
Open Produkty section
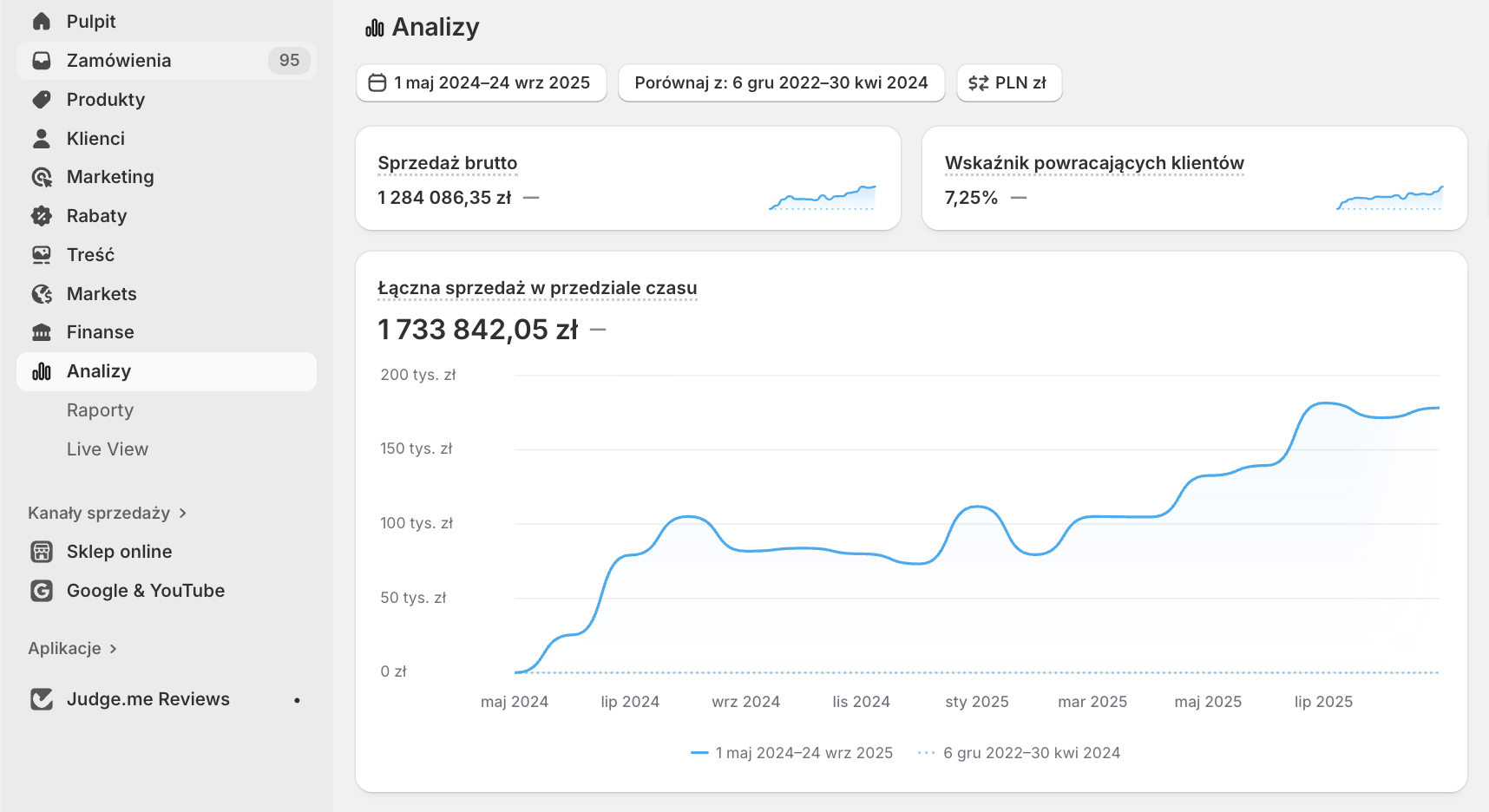click(x=166, y=100)
